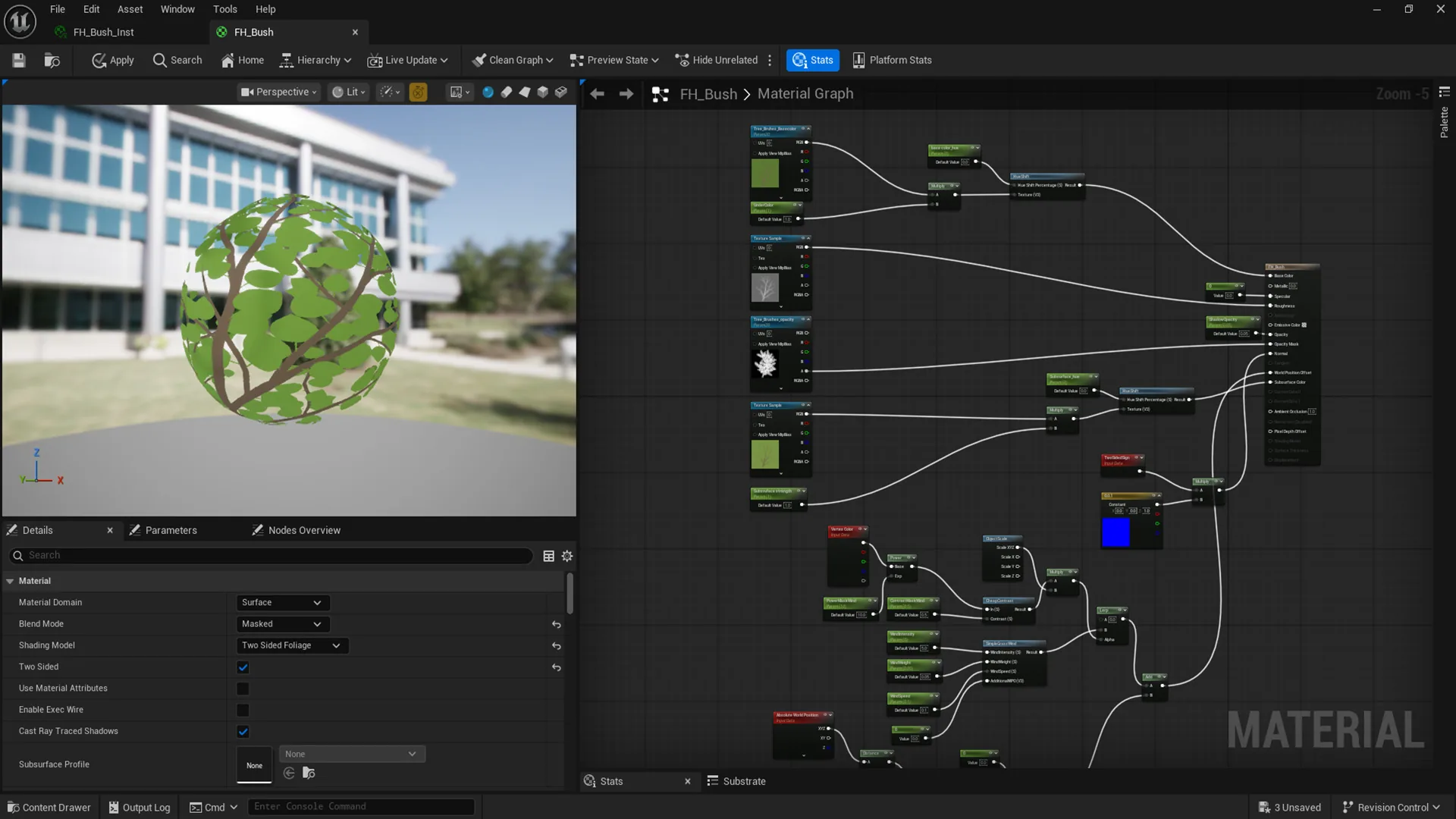This screenshot has height=819, width=1456.
Task: Set preview mesh to cylinder
Action: (507, 92)
